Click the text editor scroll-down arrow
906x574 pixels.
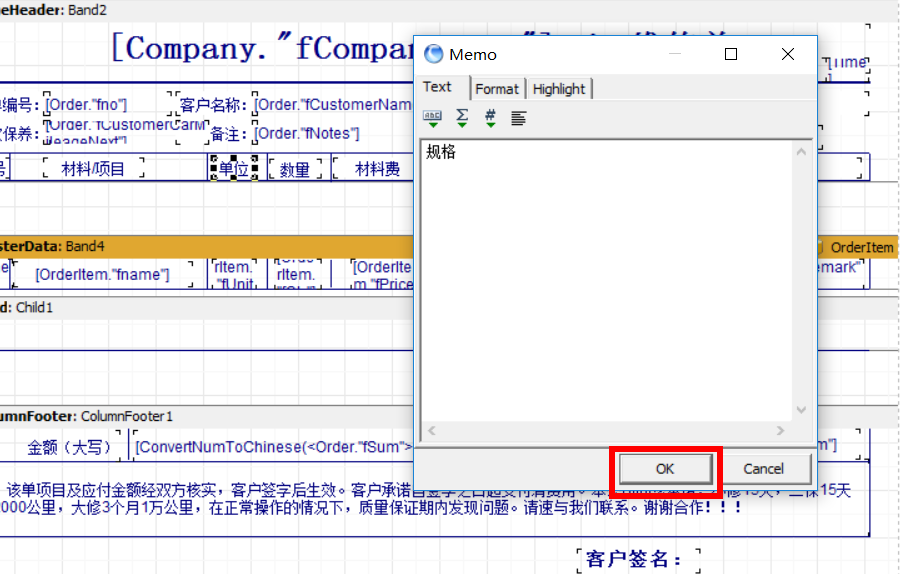801,410
